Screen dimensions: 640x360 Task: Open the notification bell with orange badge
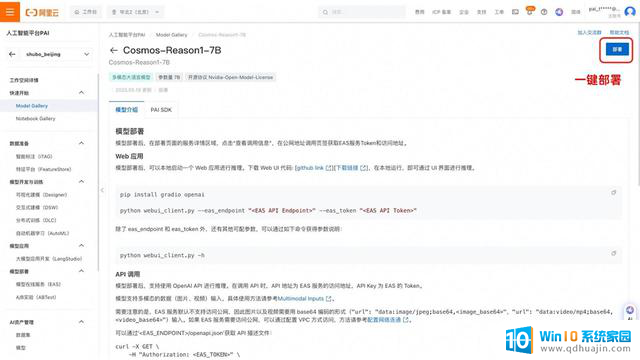[x=529, y=12]
